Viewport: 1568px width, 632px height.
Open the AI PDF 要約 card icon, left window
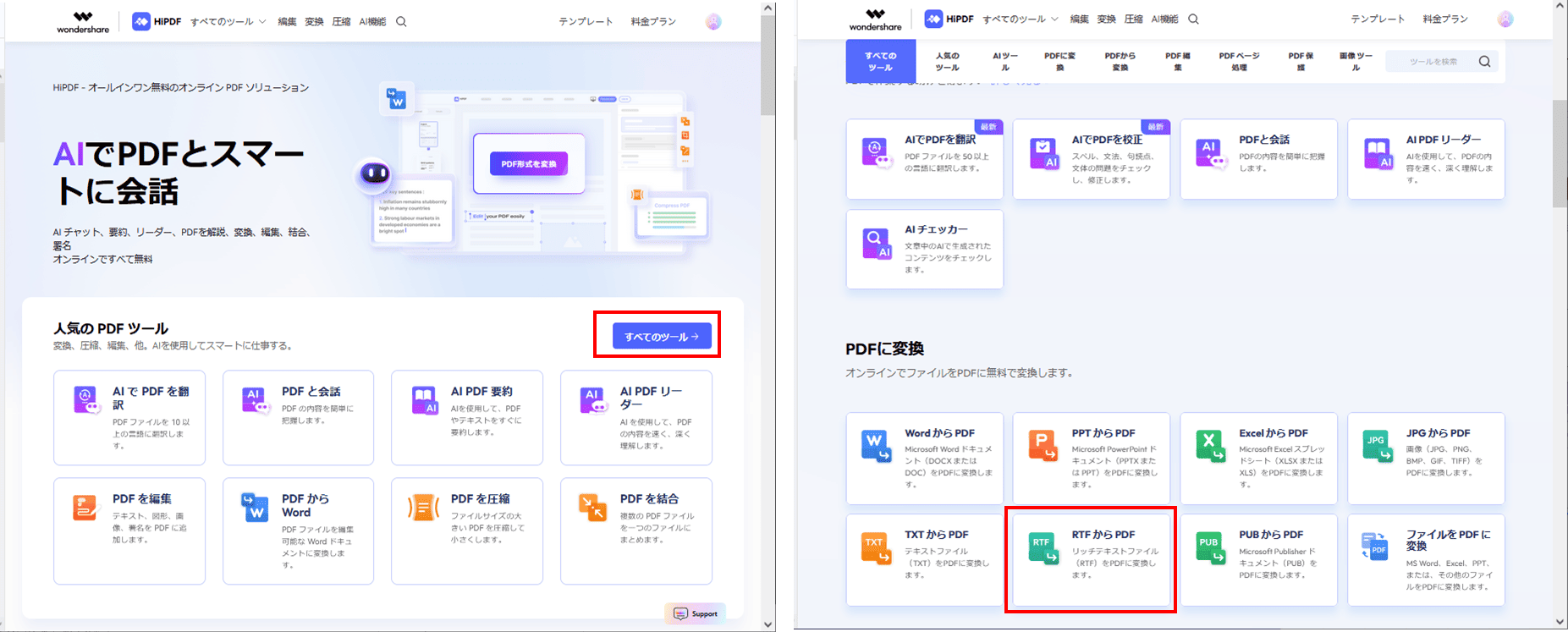[424, 400]
